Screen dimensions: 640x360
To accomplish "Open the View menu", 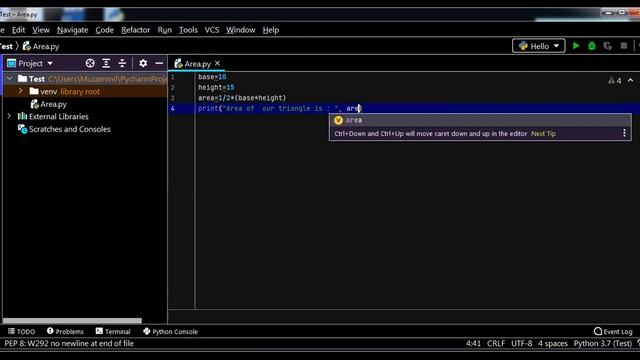I will [x=41, y=30].
